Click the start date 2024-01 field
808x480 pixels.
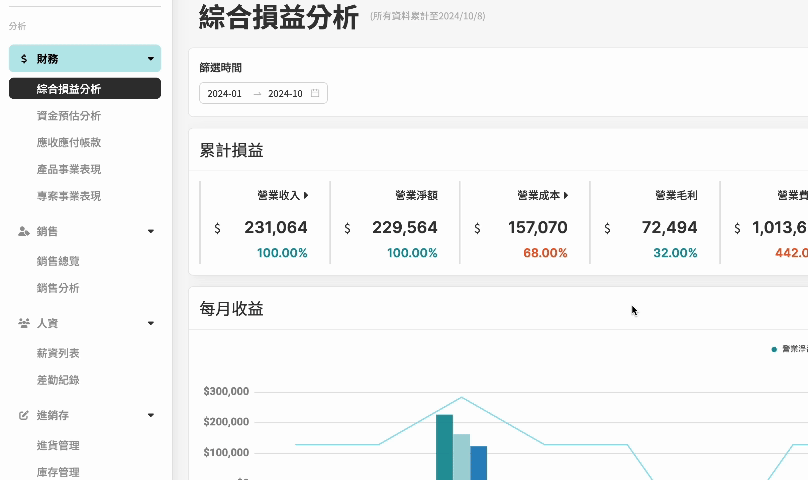[x=224, y=93]
